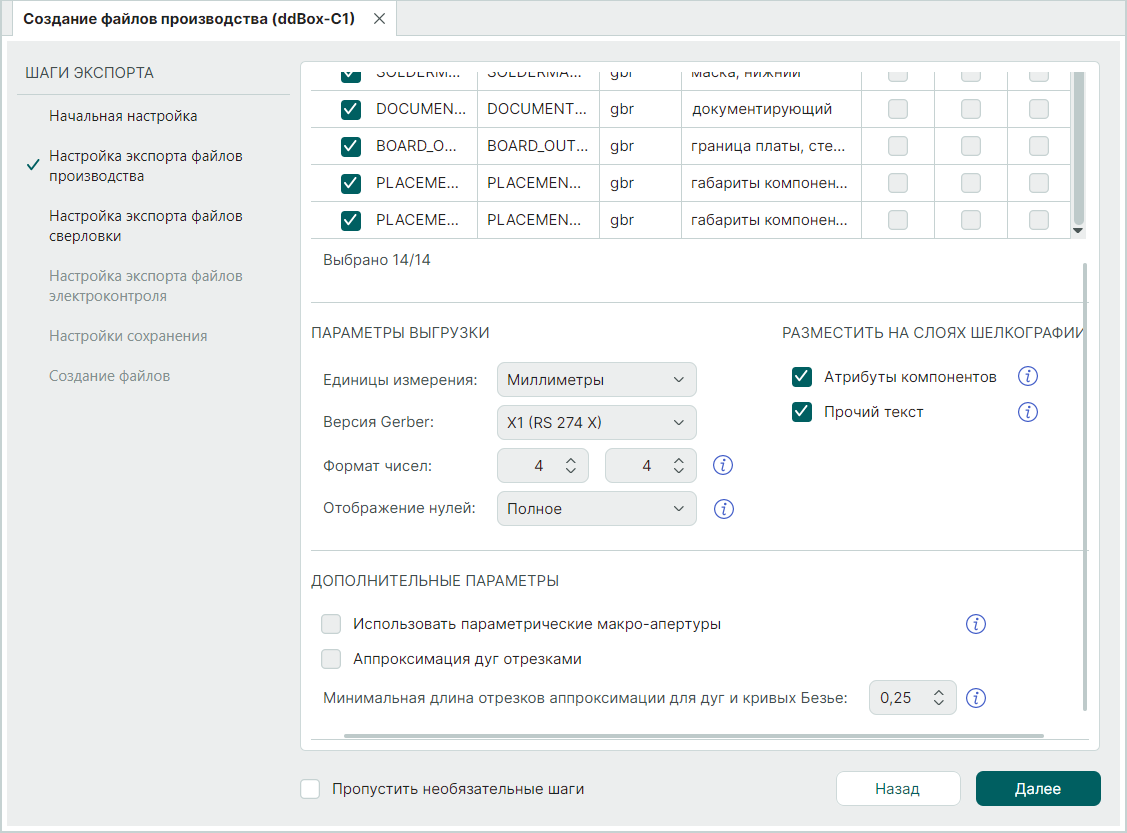Click the Далее button

pyautogui.click(x=1037, y=789)
